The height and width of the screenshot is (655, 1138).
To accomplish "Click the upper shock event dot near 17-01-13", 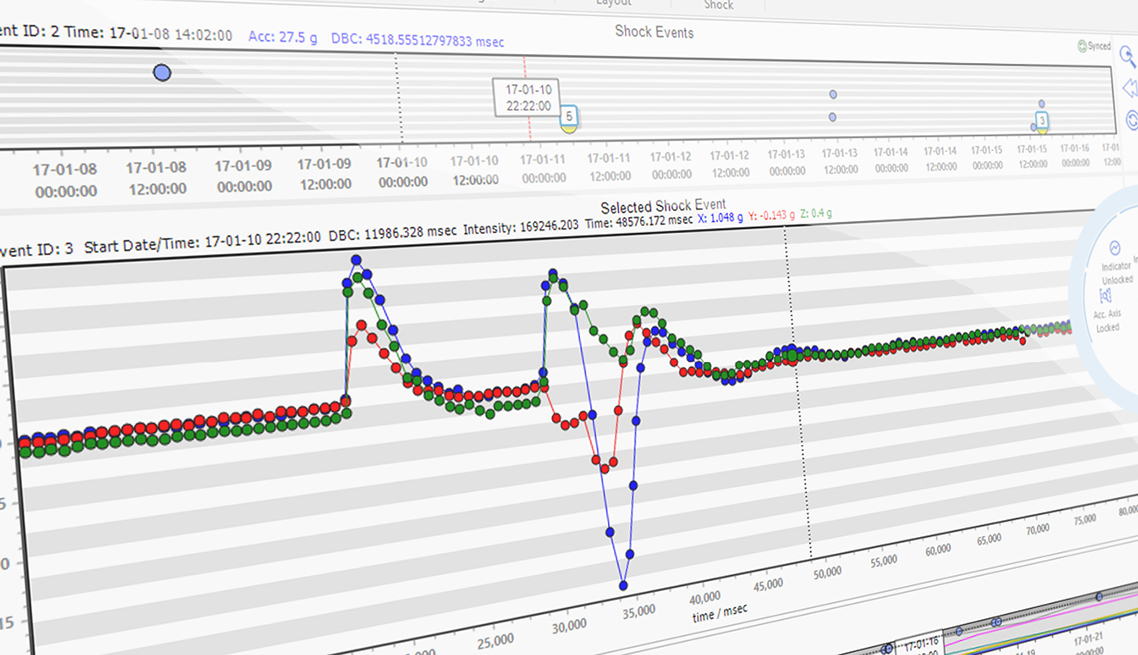I will [x=833, y=94].
